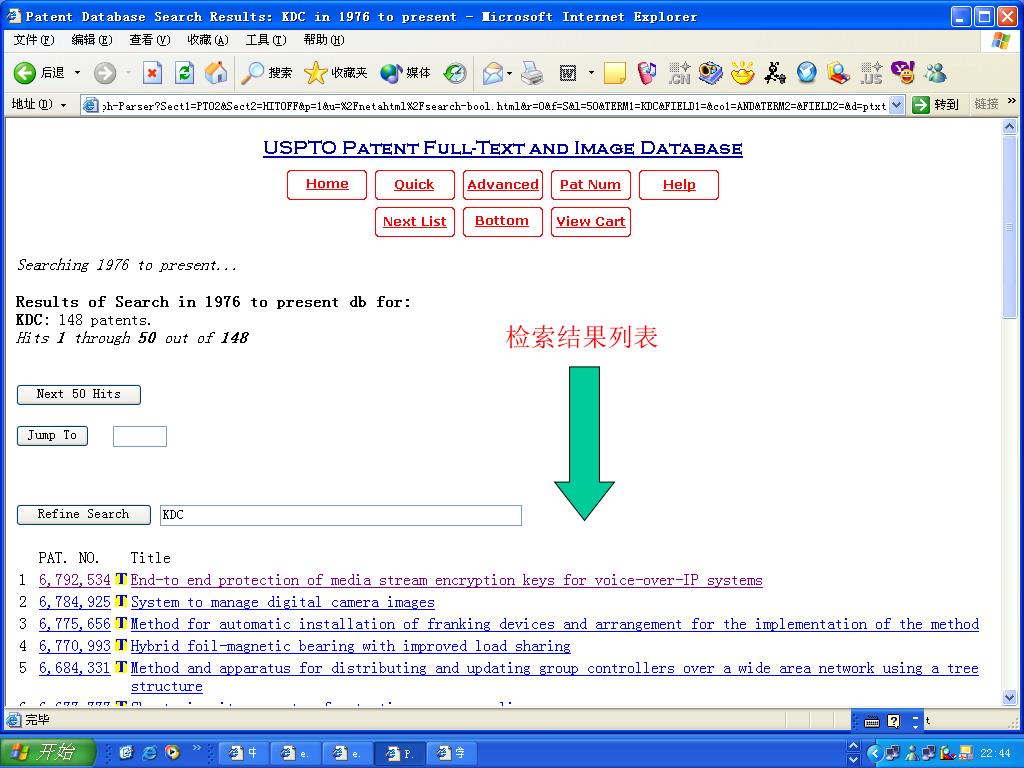1024x768 pixels.
Task: Click the Edit with Word icon
Action: (568, 72)
